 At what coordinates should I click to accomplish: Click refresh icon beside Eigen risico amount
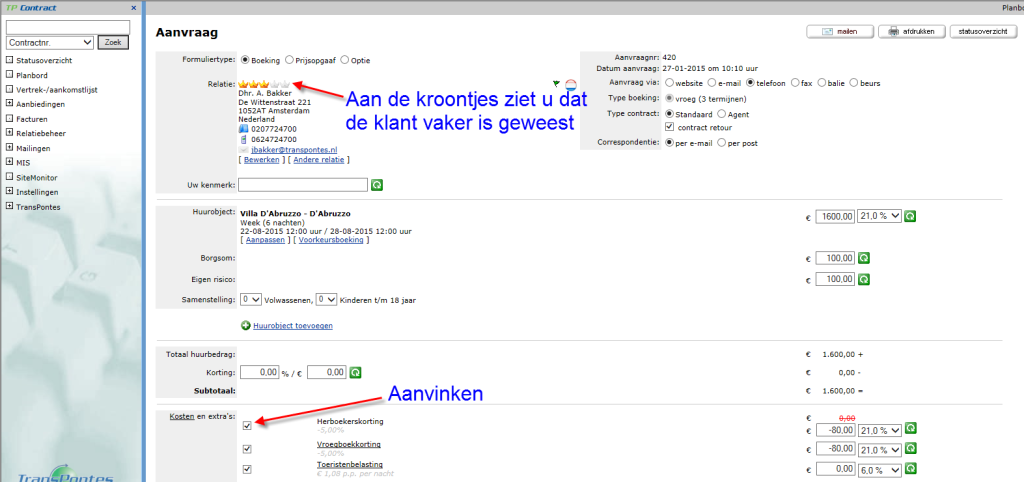tap(864, 279)
